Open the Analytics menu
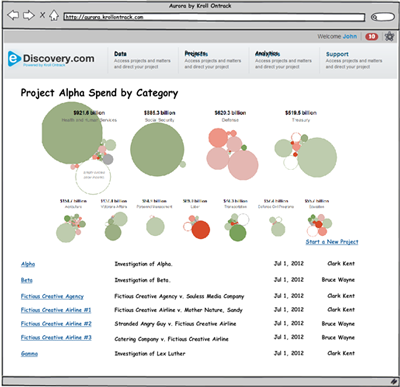Viewport: 400px width, 387px height. [267, 54]
